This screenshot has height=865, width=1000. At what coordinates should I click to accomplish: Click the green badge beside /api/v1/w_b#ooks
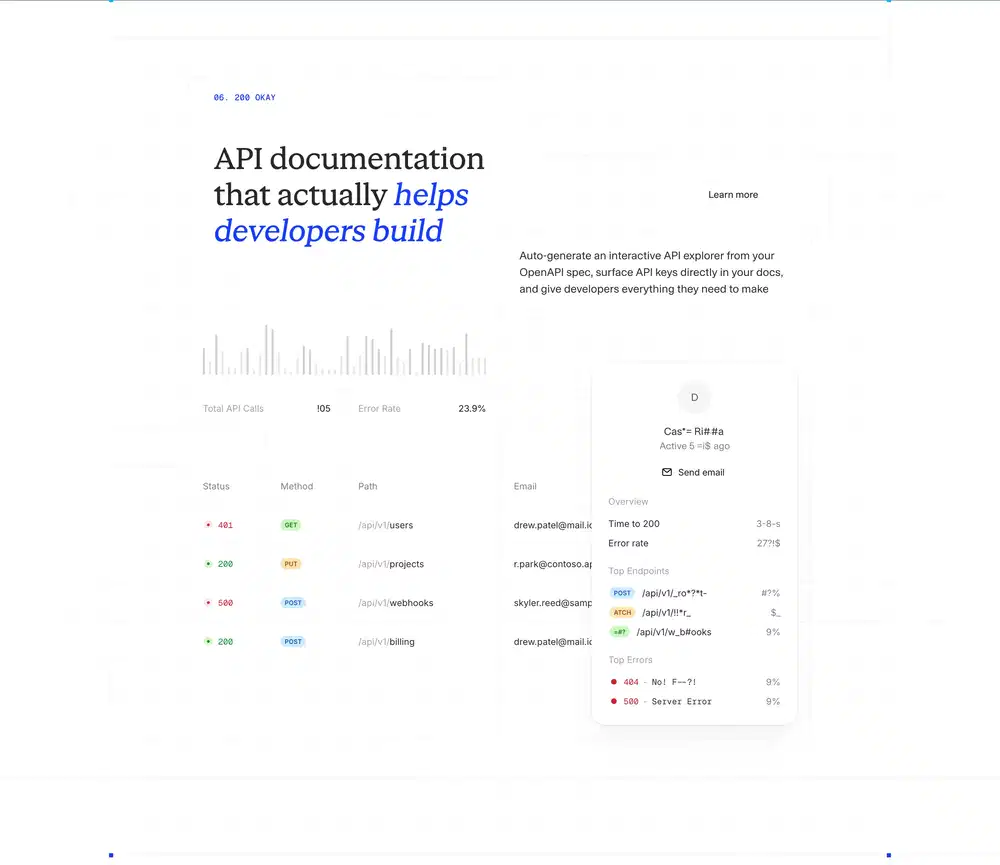619,632
